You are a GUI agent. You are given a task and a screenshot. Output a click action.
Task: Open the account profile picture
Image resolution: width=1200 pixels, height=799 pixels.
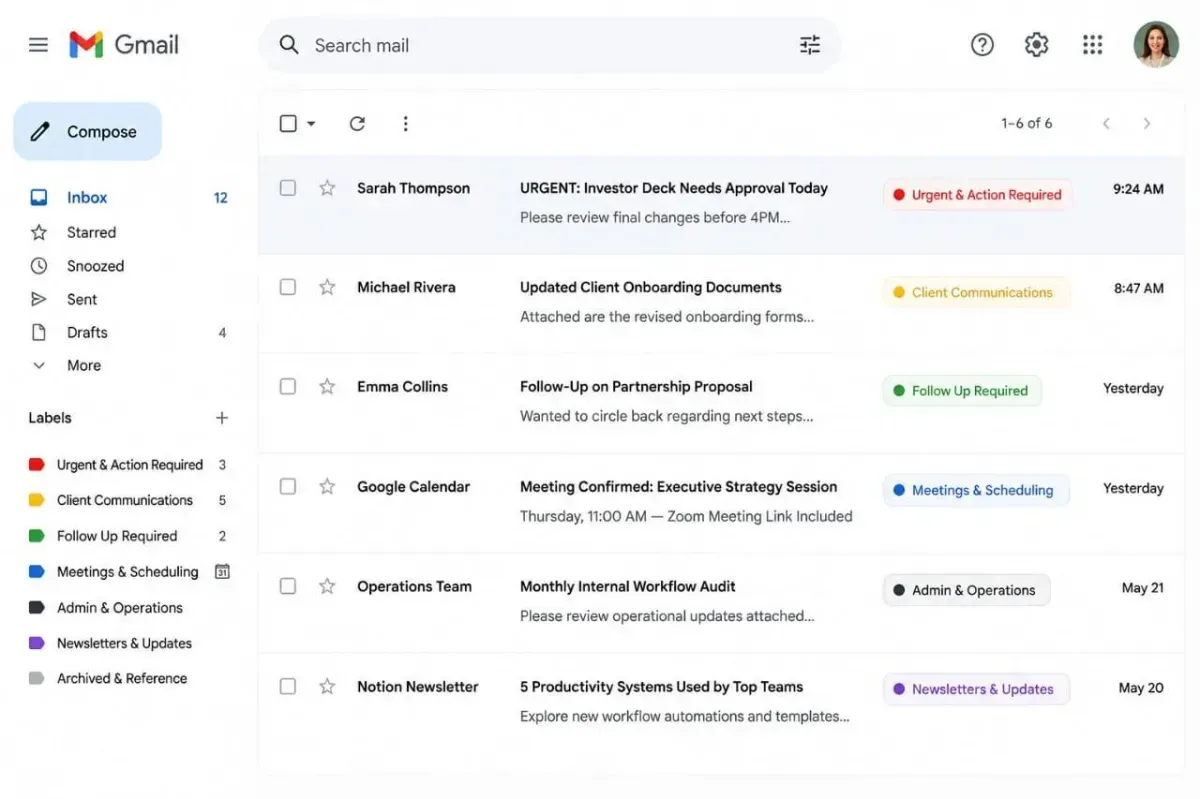point(1155,45)
